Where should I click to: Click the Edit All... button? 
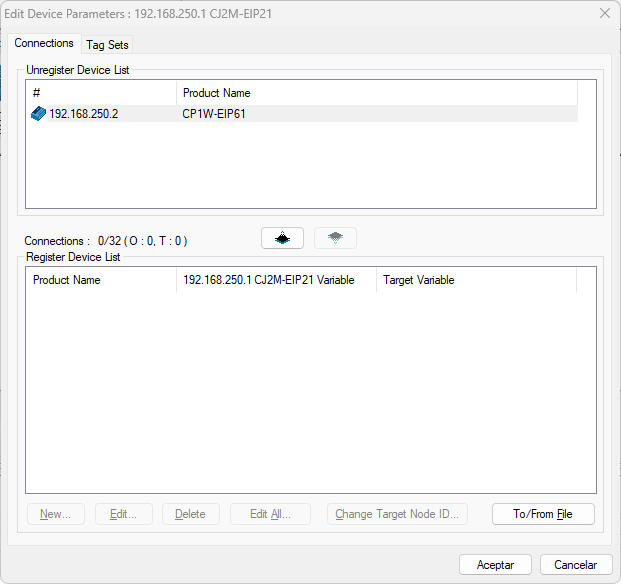270,514
